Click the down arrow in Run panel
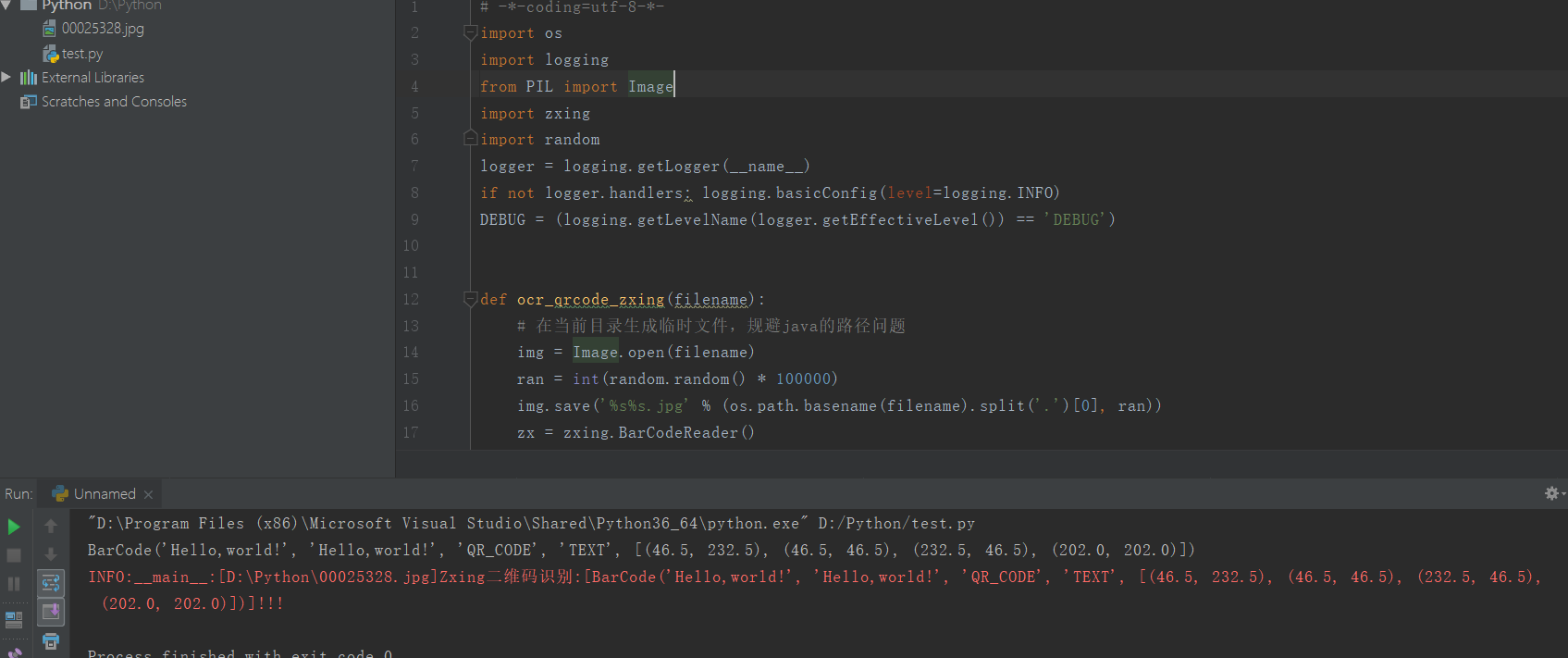Viewport: 1568px width, 658px height. click(x=51, y=554)
